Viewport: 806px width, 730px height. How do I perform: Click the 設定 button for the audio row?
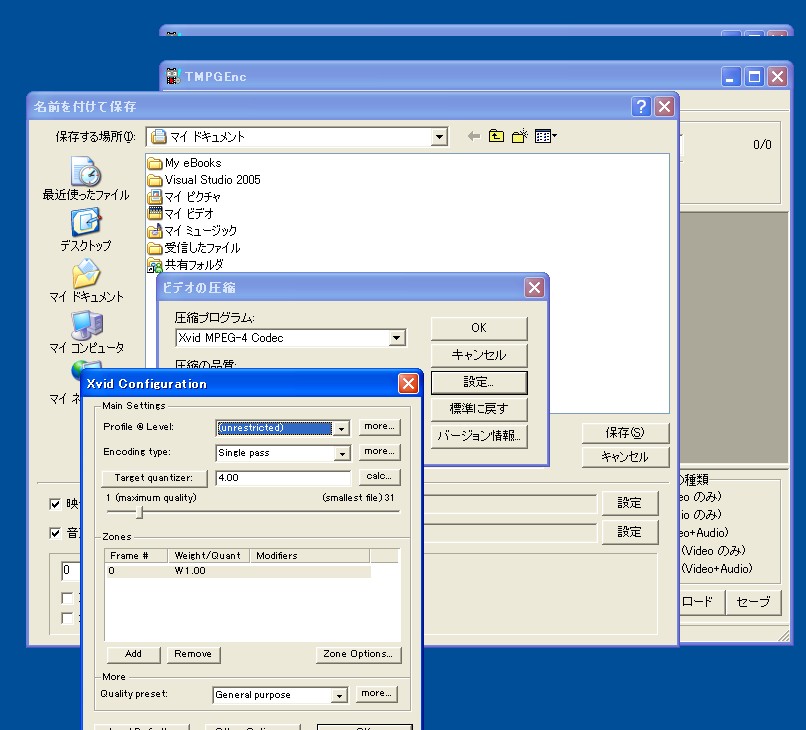coord(630,532)
